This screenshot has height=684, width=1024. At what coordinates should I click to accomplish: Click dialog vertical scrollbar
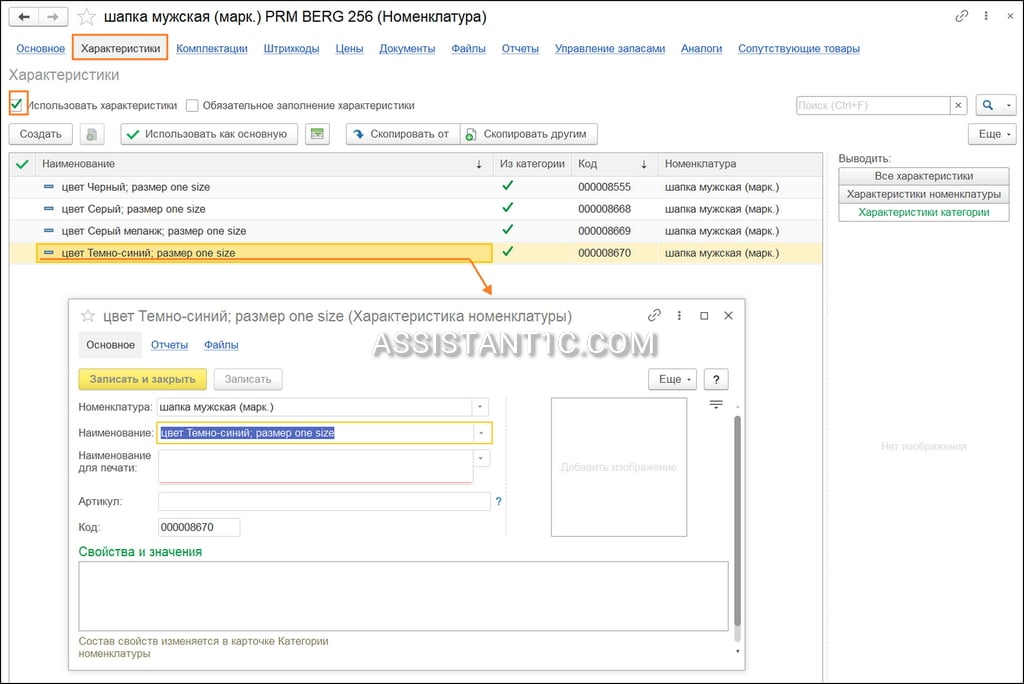(737, 520)
